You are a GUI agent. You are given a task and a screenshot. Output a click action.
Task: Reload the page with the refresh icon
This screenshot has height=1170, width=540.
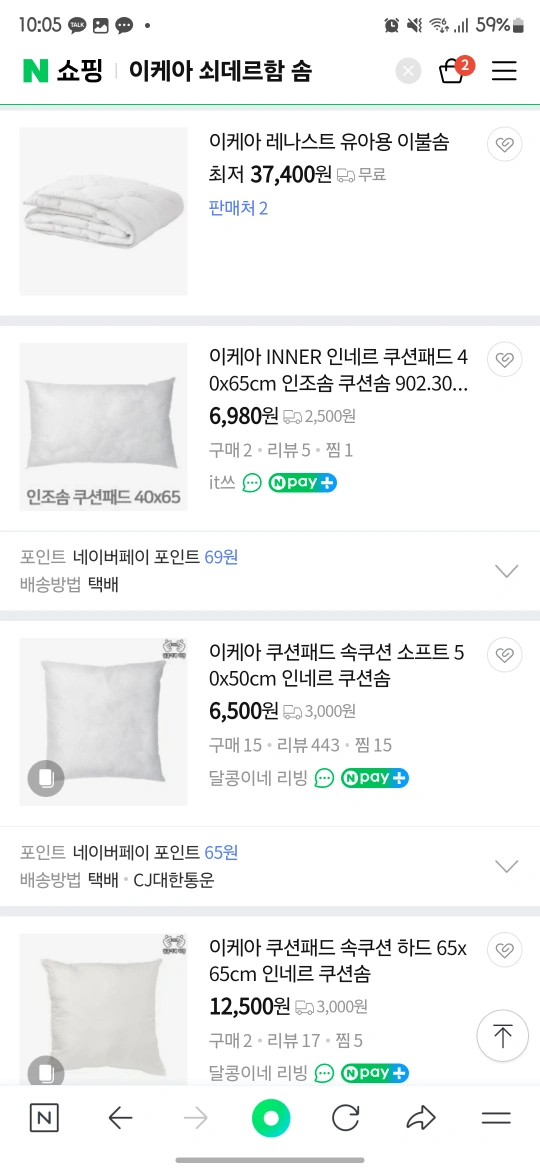pyautogui.click(x=345, y=1118)
